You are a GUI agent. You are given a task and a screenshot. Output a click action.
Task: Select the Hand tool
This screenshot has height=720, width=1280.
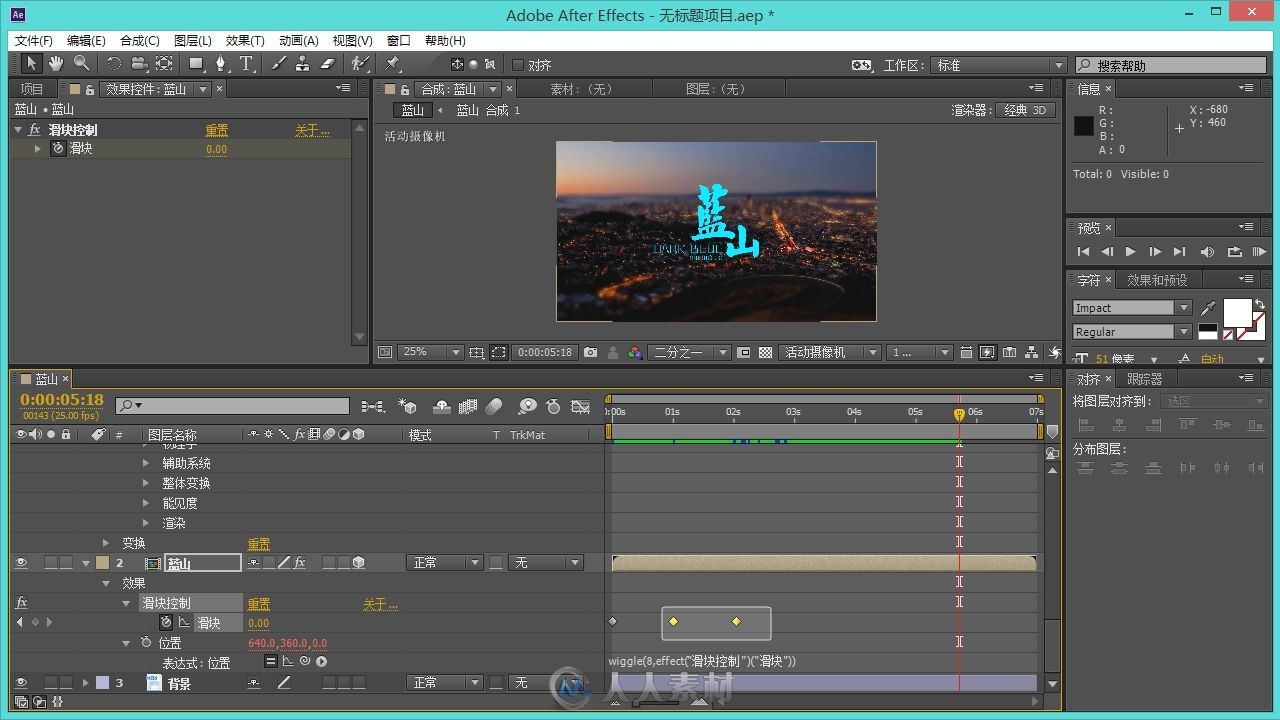point(56,64)
